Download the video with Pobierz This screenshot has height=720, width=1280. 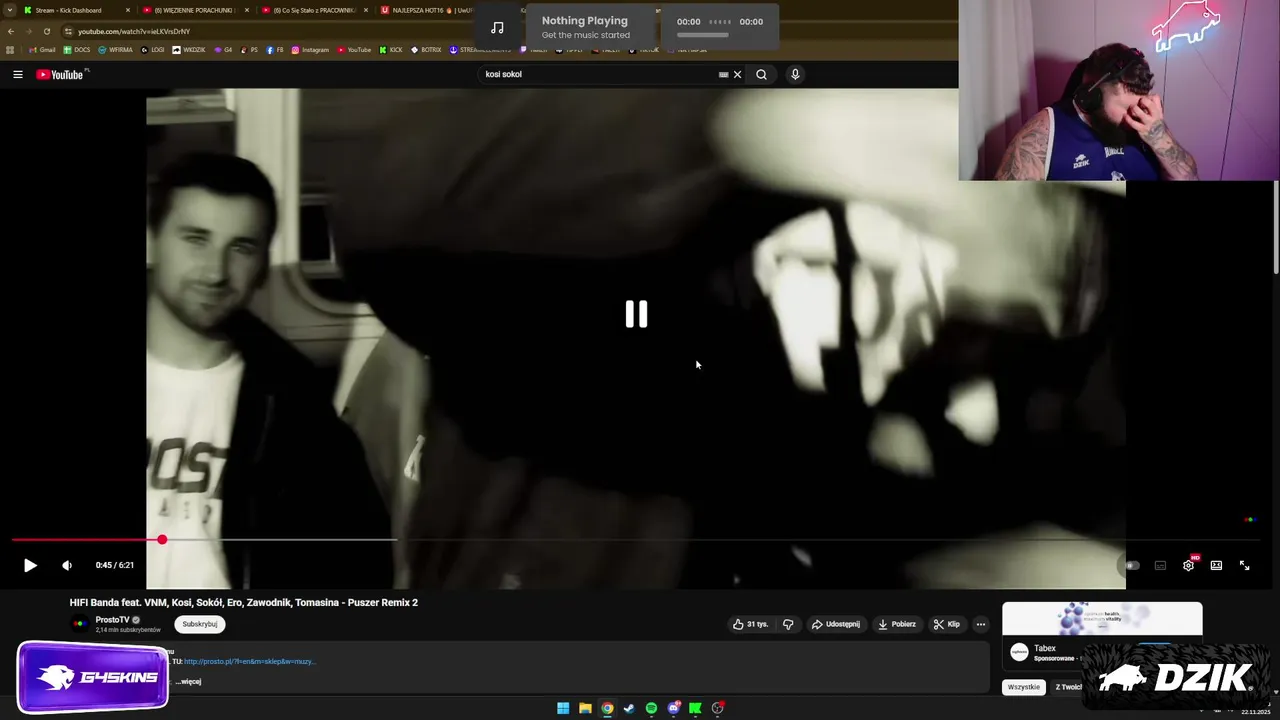[x=896, y=624]
